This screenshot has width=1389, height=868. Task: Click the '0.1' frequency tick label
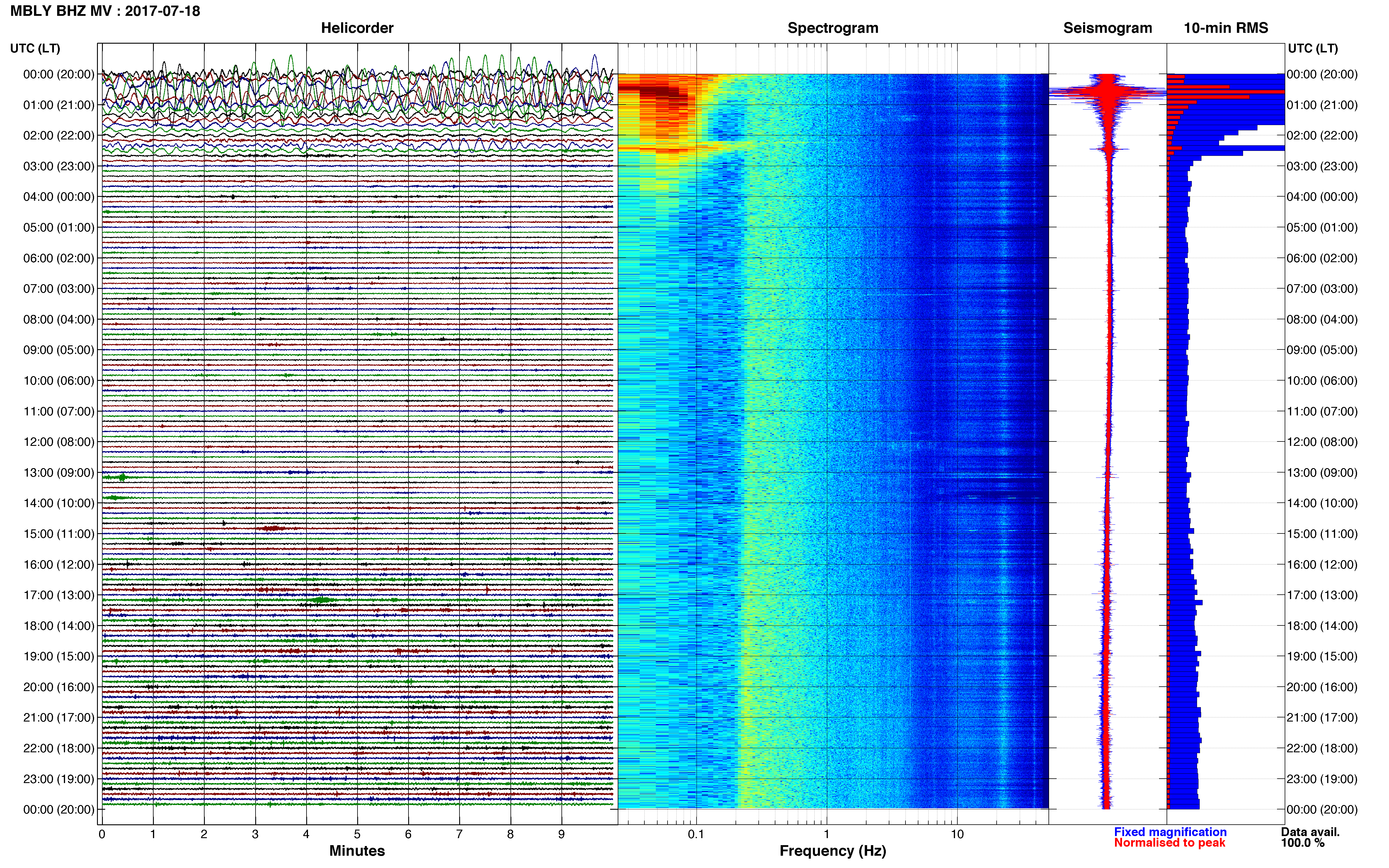(x=696, y=835)
